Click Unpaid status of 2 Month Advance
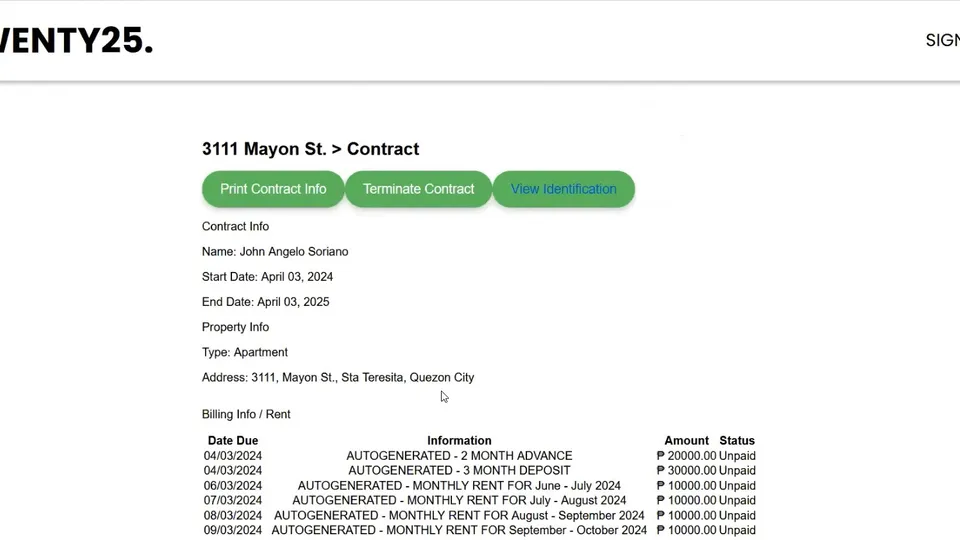The image size is (960, 540). point(737,456)
